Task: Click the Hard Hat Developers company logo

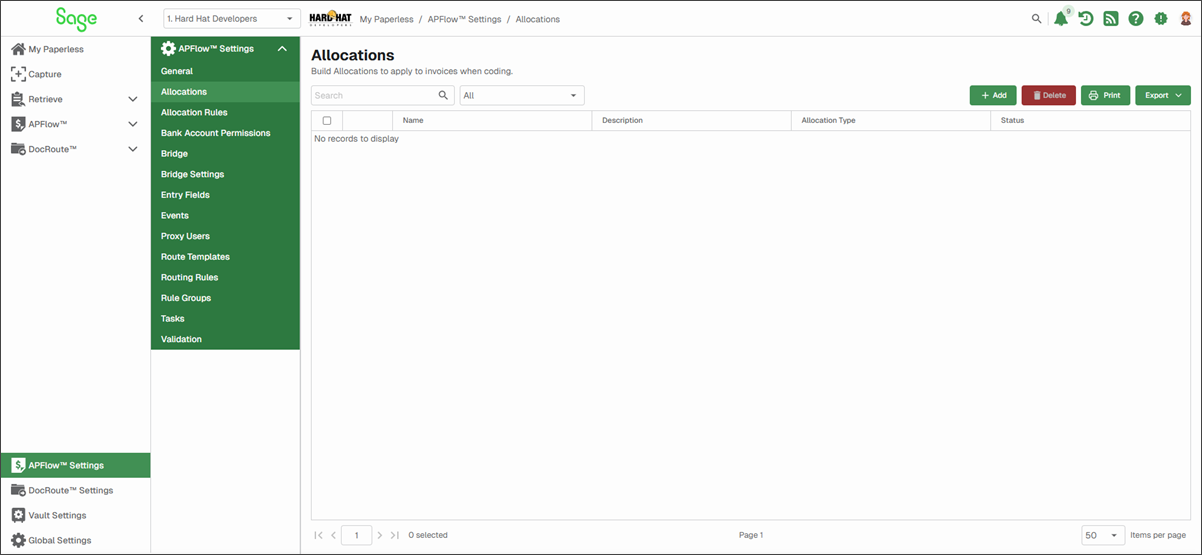Action: pos(329,18)
